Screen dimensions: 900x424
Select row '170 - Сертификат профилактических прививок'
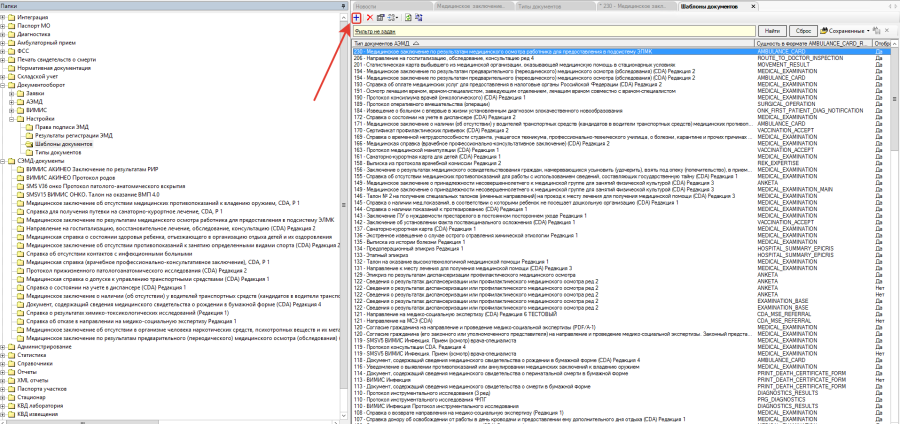[x=622, y=130]
